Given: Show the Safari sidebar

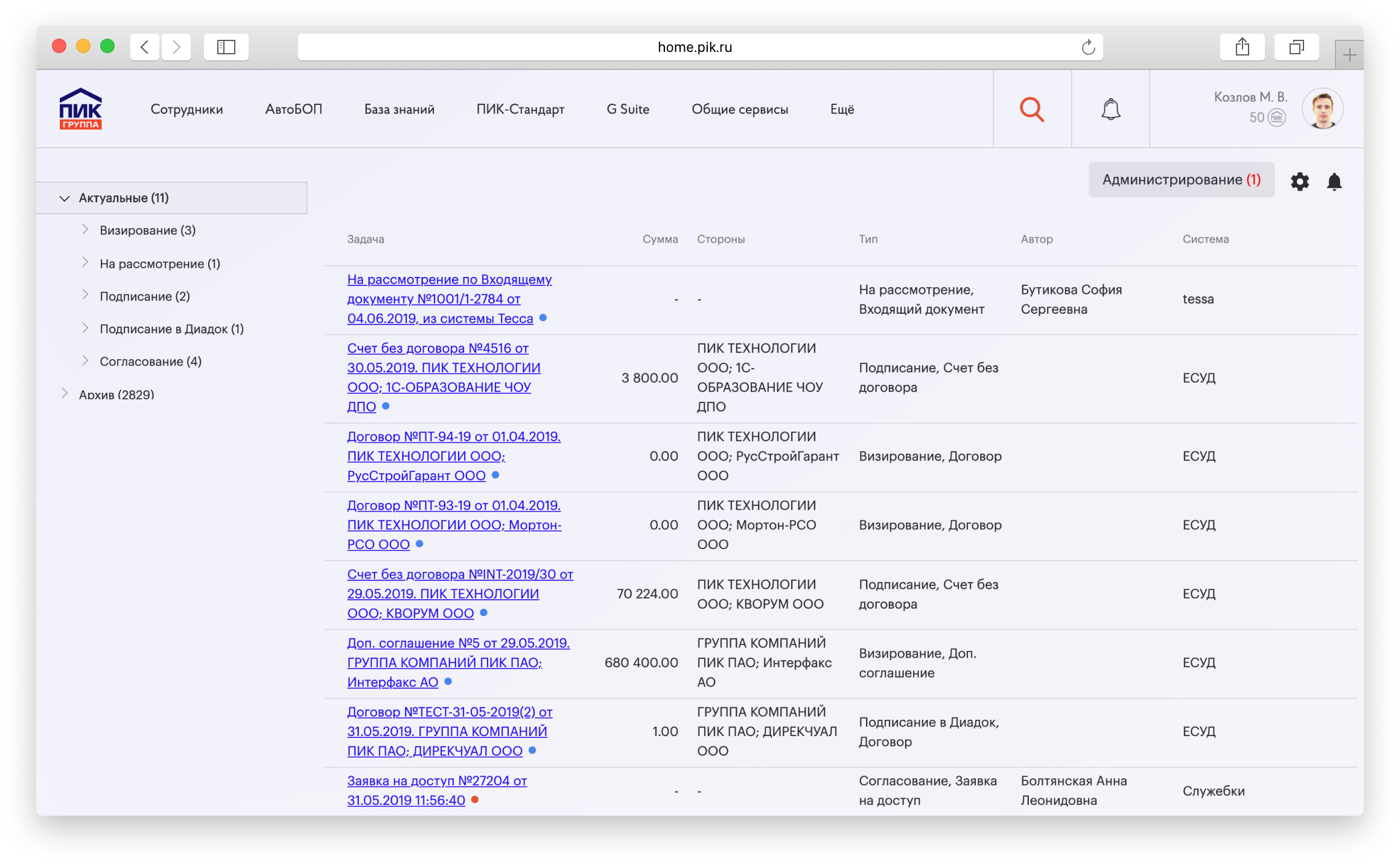Looking at the screenshot, I should click(226, 47).
